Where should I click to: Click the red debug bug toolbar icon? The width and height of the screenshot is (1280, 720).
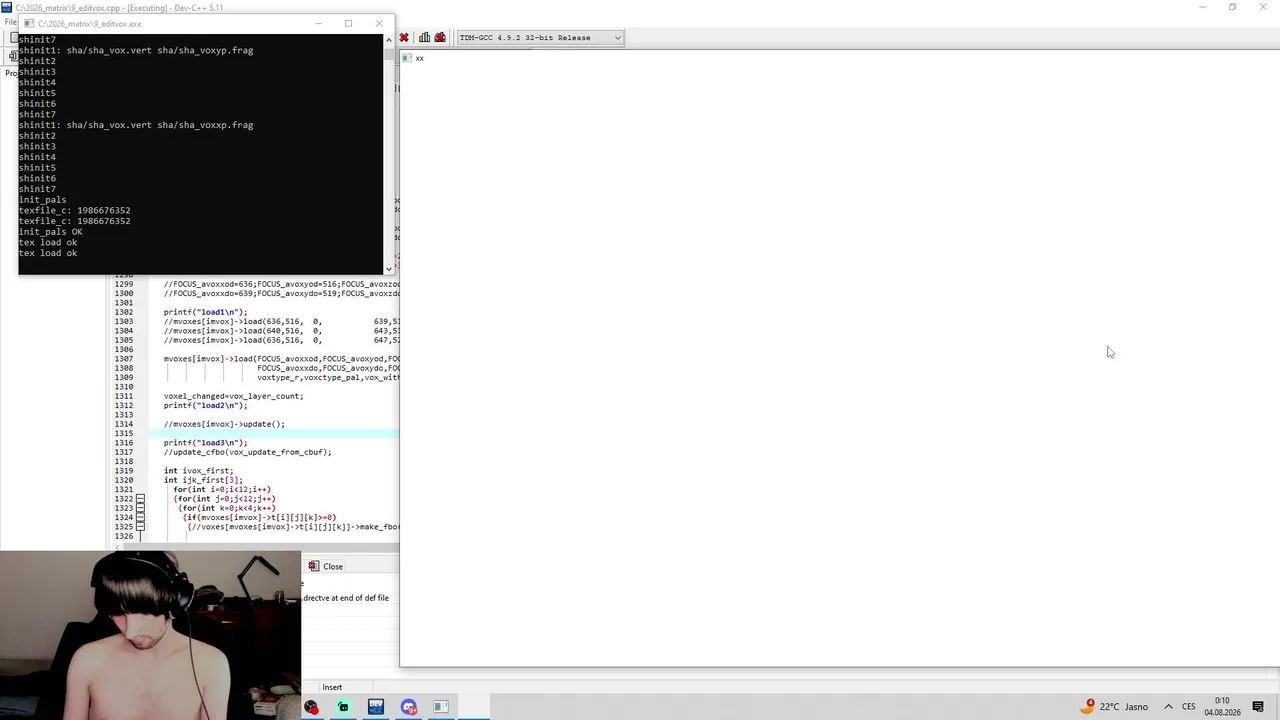[439, 38]
